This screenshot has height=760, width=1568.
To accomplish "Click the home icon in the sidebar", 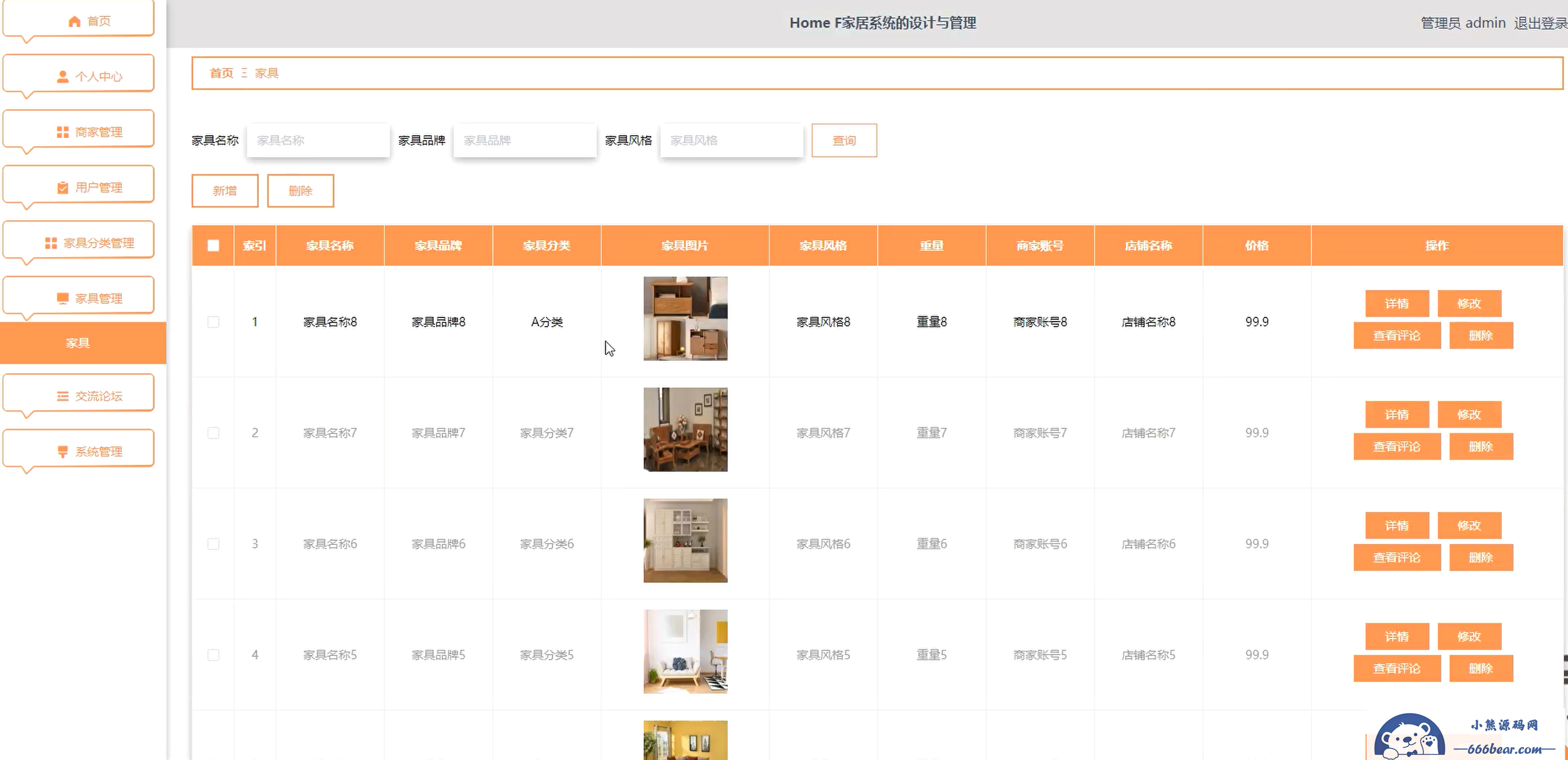I will click(74, 21).
